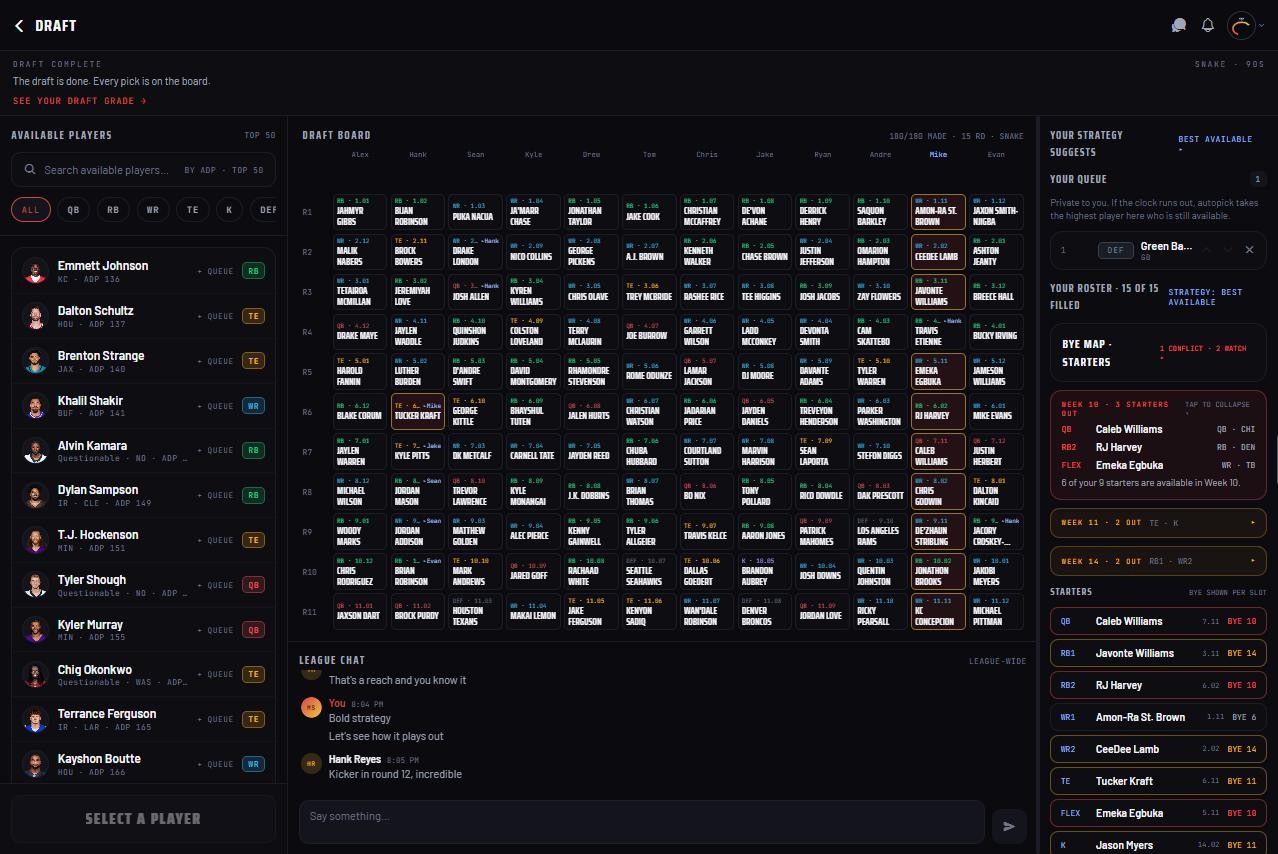This screenshot has width=1278, height=854.
Task: Click the search magnifier icon
Action: click(x=30, y=170)
